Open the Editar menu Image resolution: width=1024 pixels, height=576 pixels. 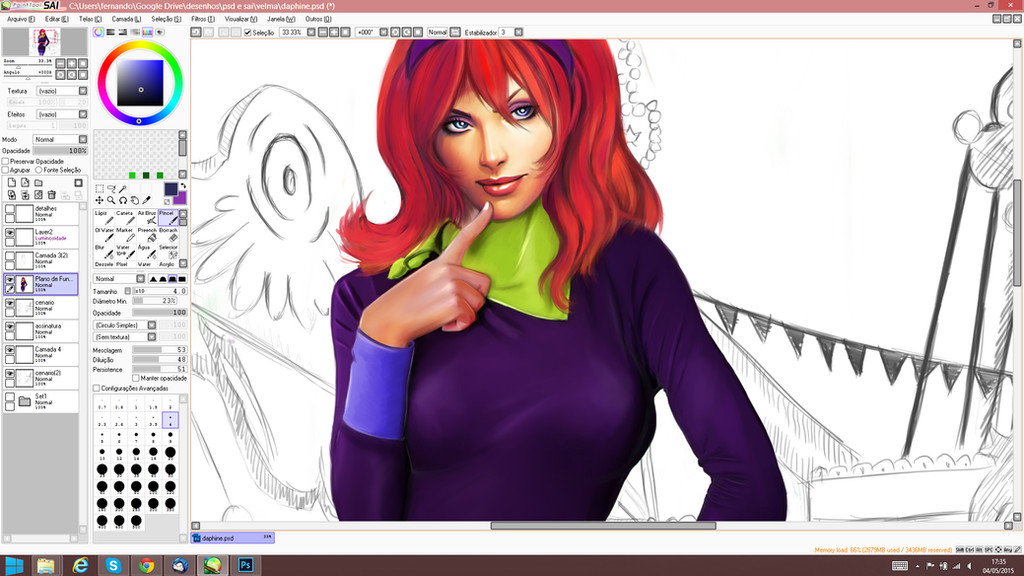56,19
